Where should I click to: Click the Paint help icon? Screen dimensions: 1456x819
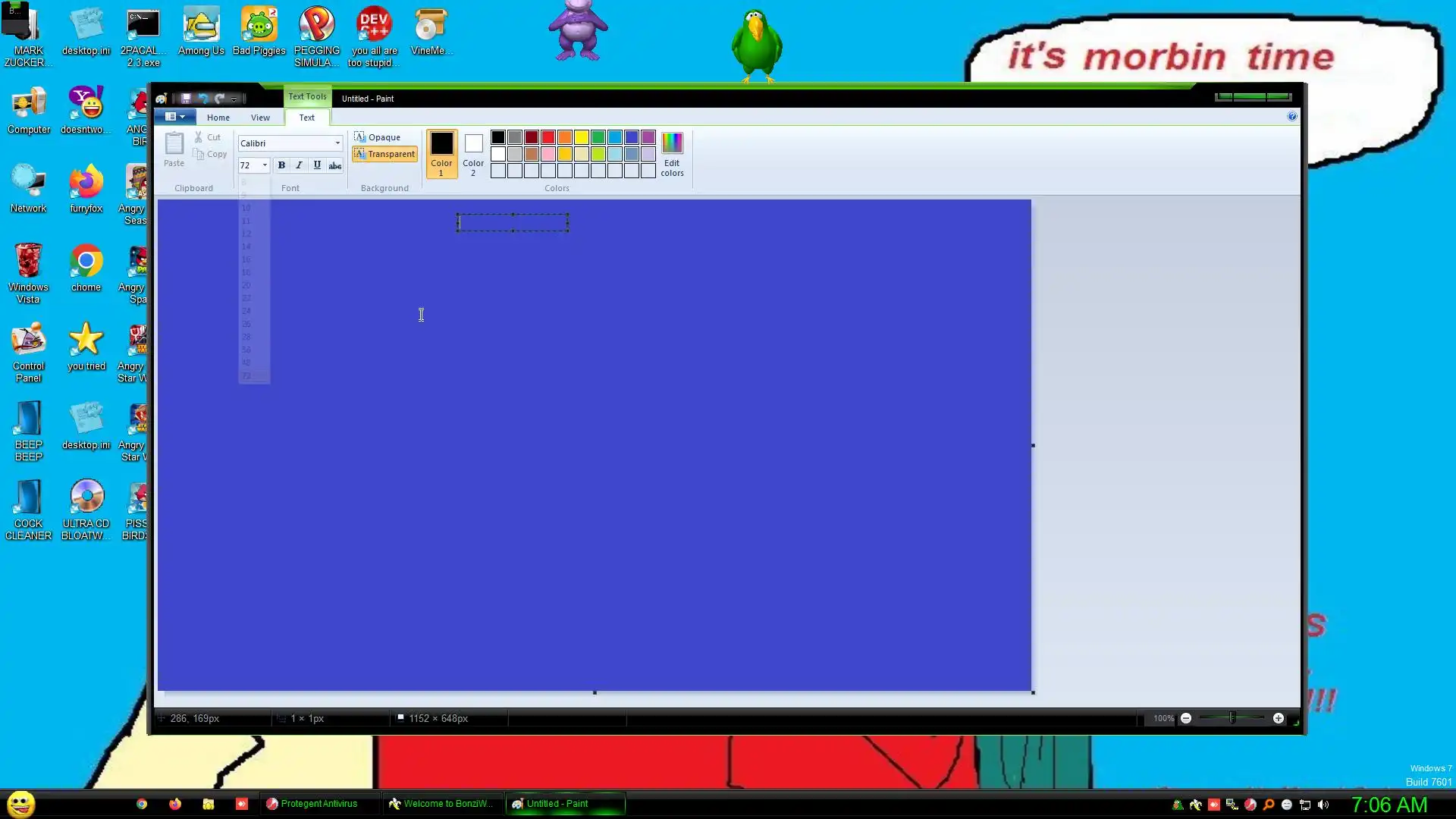coord(1292,116)
